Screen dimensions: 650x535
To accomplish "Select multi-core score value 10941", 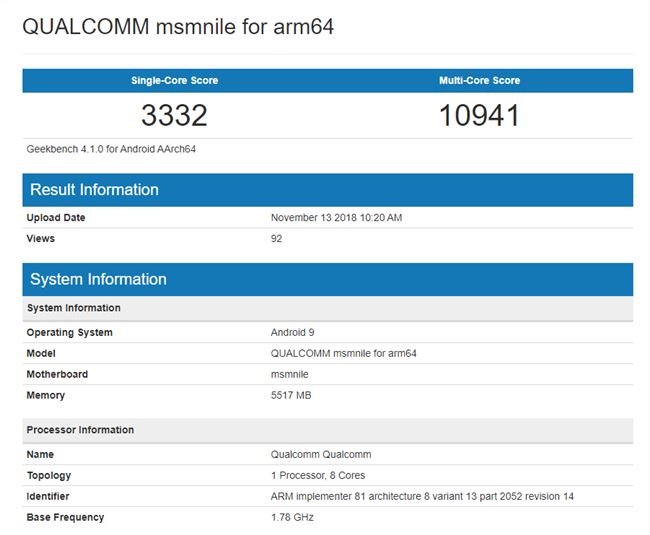I will pos(479,115).
